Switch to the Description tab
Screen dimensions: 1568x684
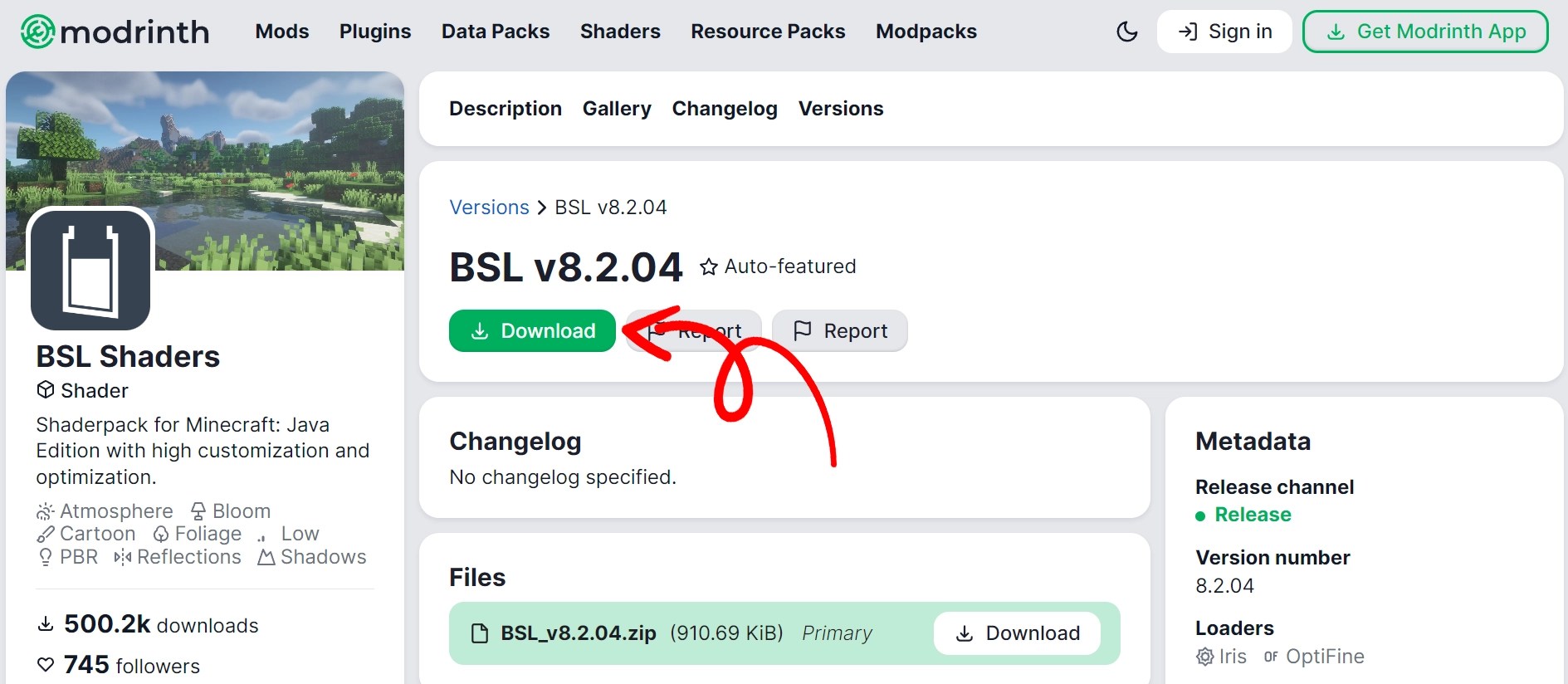coord(506,109)
